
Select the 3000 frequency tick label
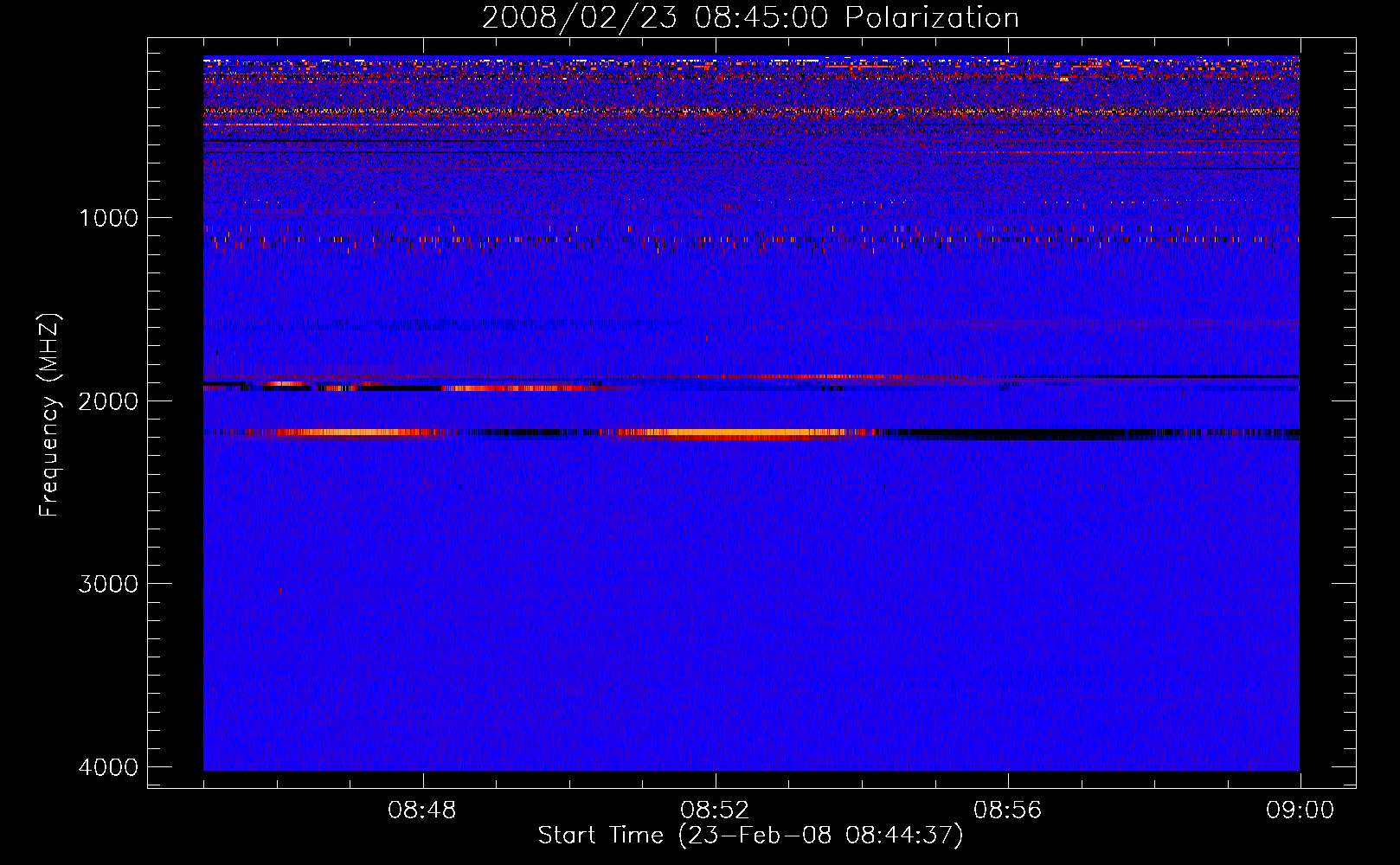pos(108,584)
